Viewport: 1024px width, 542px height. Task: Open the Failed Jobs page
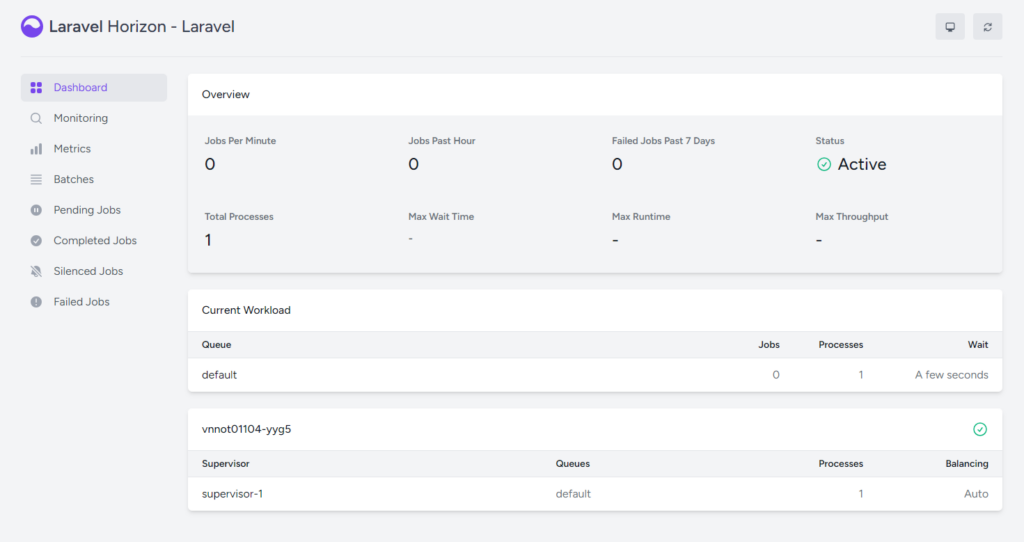[94, 302]
